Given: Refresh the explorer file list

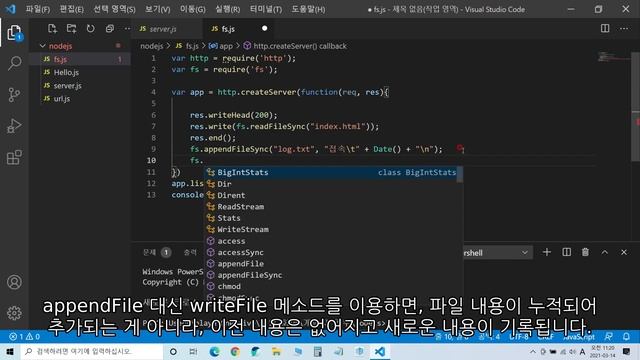Looking at the screenshot, I should tap(90, 29).
